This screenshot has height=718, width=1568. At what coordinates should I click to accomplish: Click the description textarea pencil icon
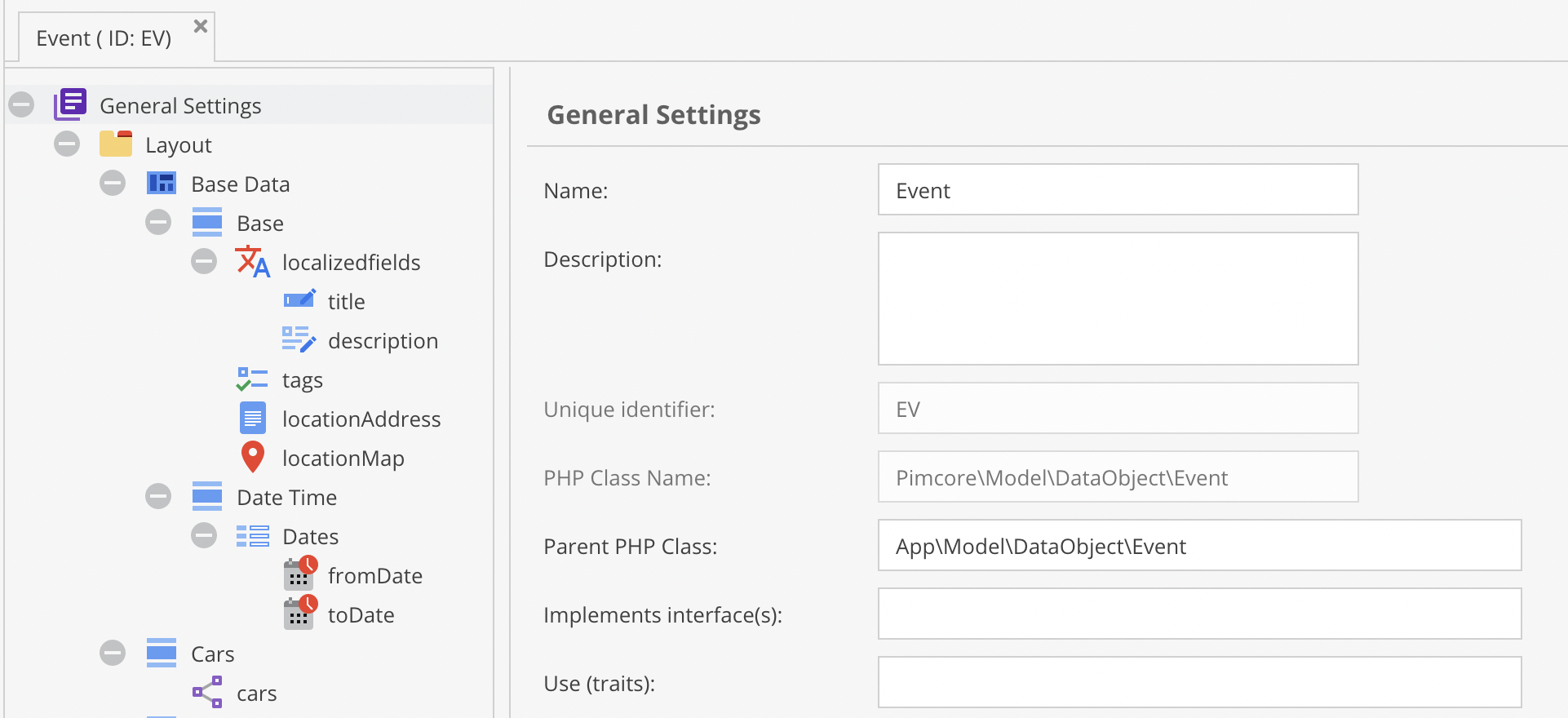(x=299, y=340)
